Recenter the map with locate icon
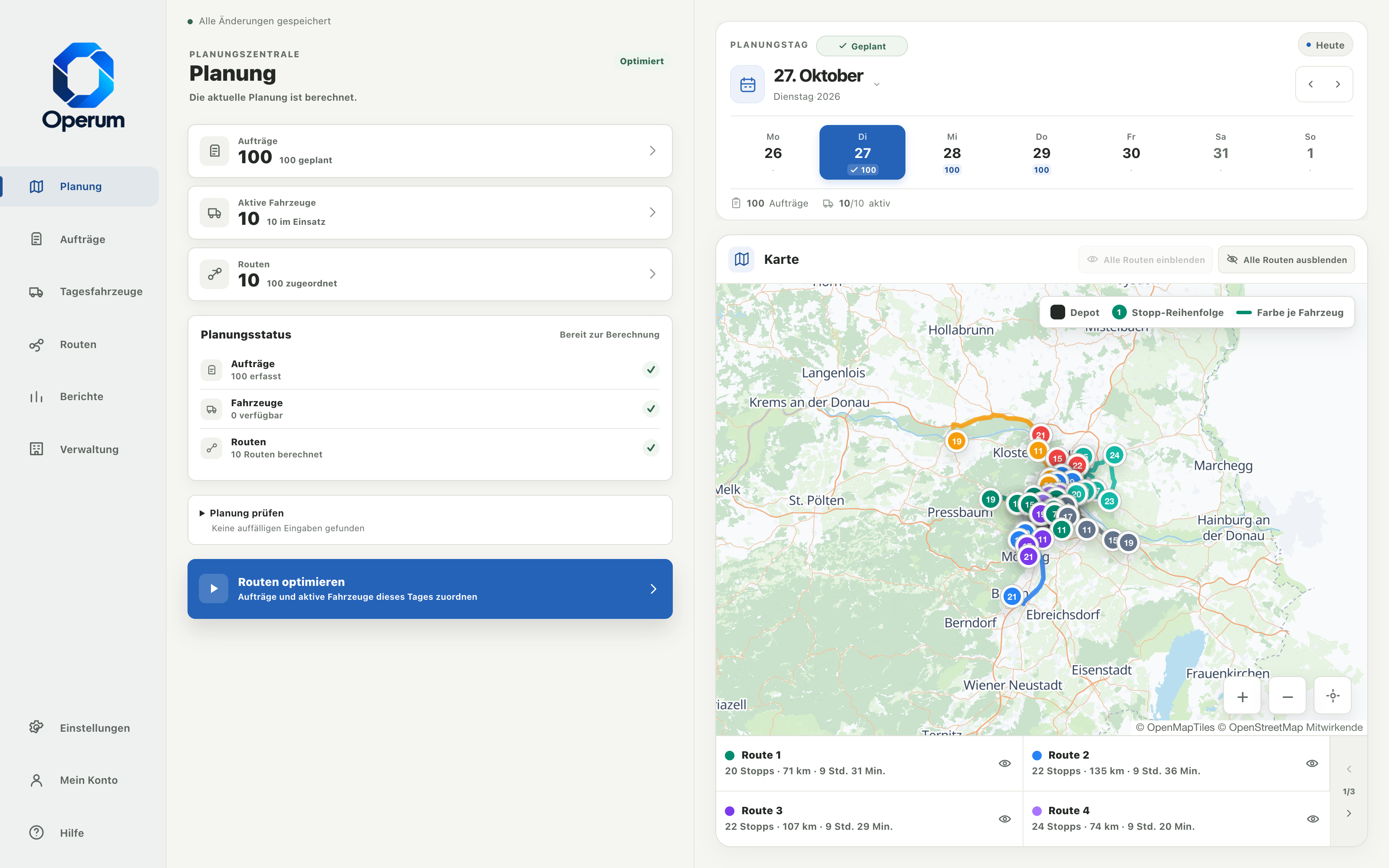Image resolution: width=1389 pixels, height=868 pixels. point(1333,696)
